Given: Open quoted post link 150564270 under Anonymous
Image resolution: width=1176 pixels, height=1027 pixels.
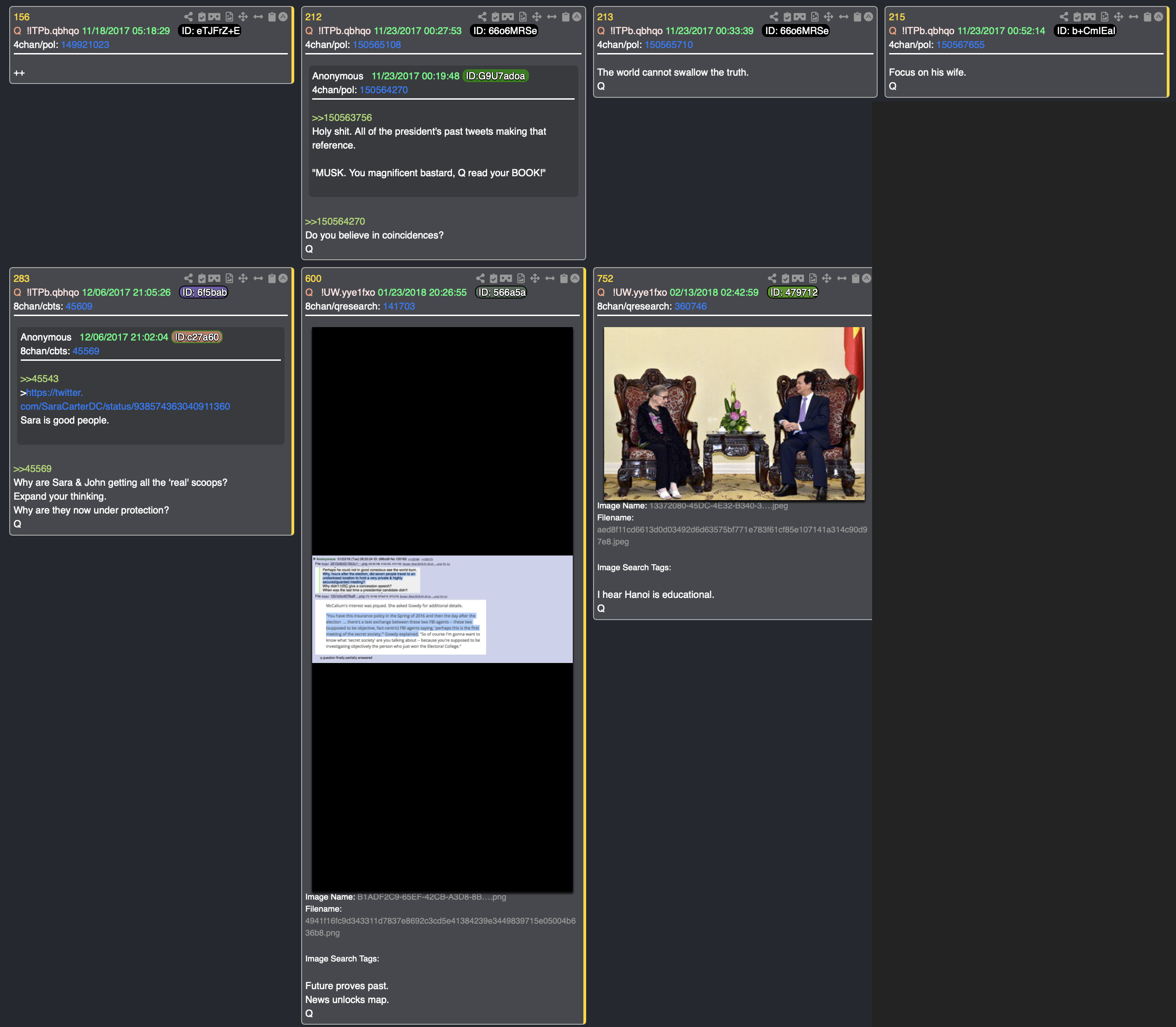Looking at the screenshot, I should pyautogui.click(x=384, y=90).
